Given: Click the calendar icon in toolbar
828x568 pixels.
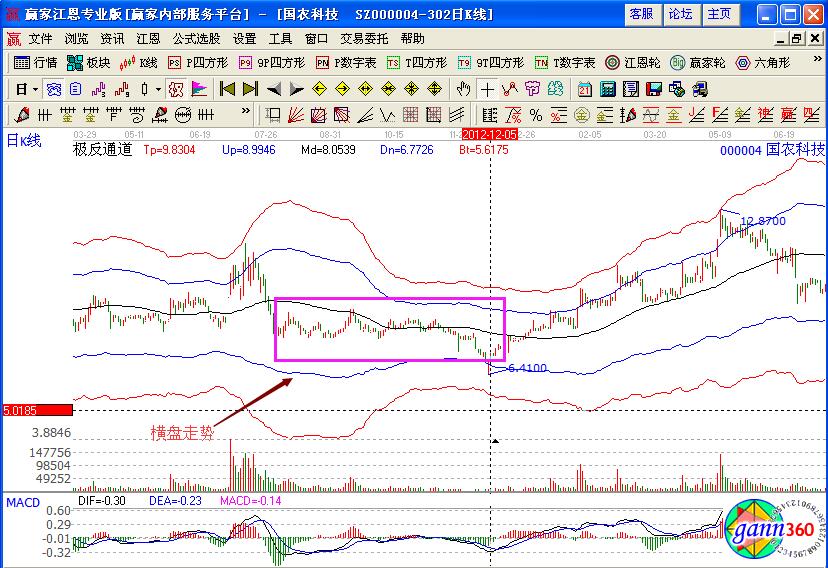Looking at the screenshot, I should click(x=584, y=88).
